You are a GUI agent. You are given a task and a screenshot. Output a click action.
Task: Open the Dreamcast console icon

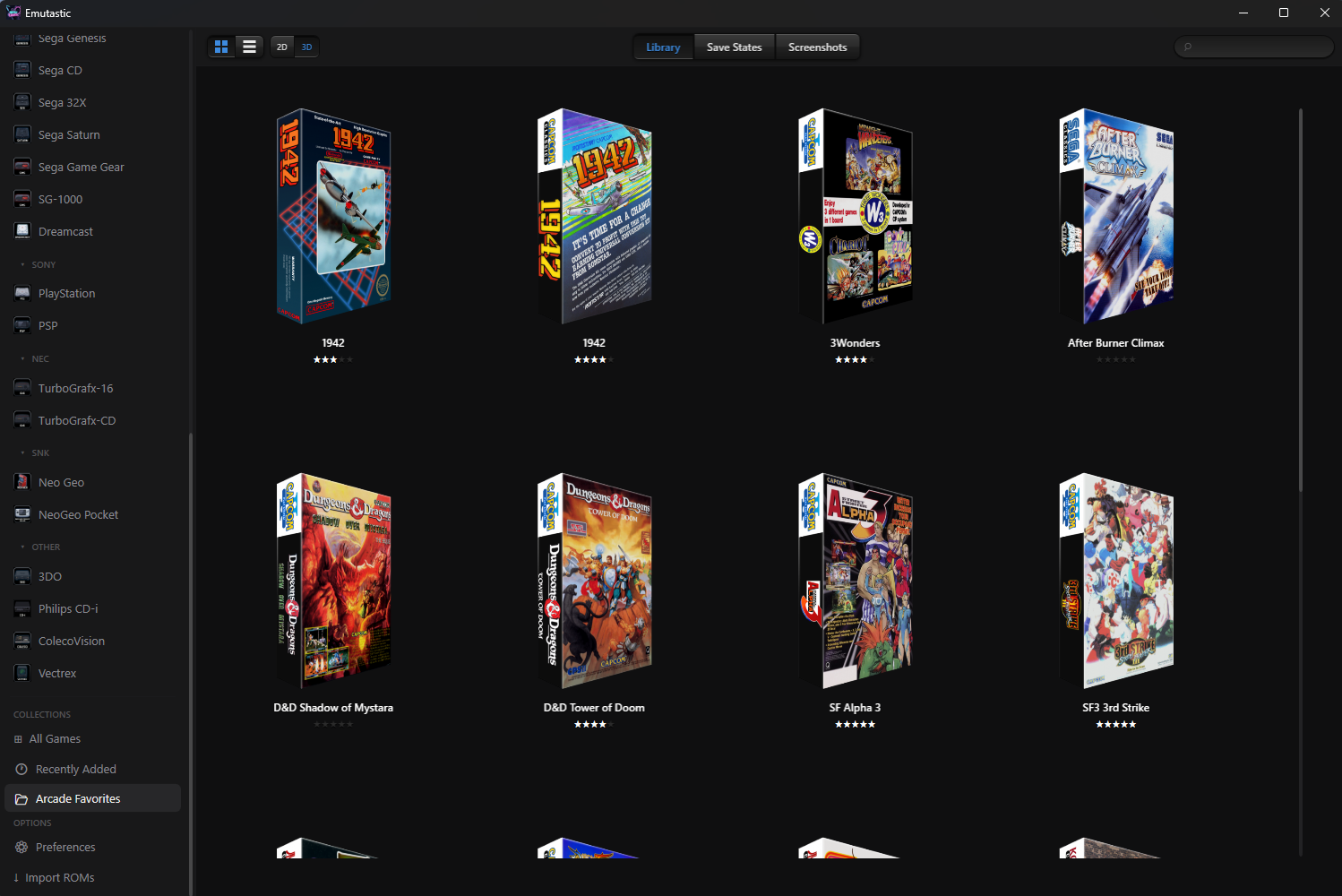coord(22,231)
